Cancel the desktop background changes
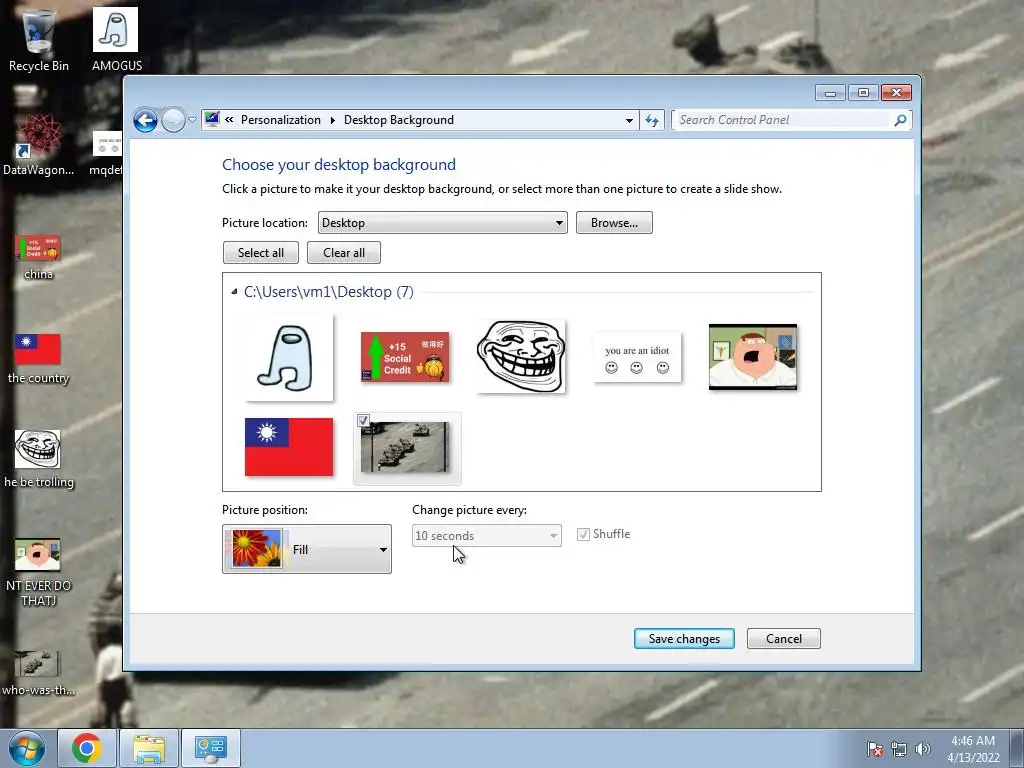Screen dimensions: 1024x768 tap(784, 639)
